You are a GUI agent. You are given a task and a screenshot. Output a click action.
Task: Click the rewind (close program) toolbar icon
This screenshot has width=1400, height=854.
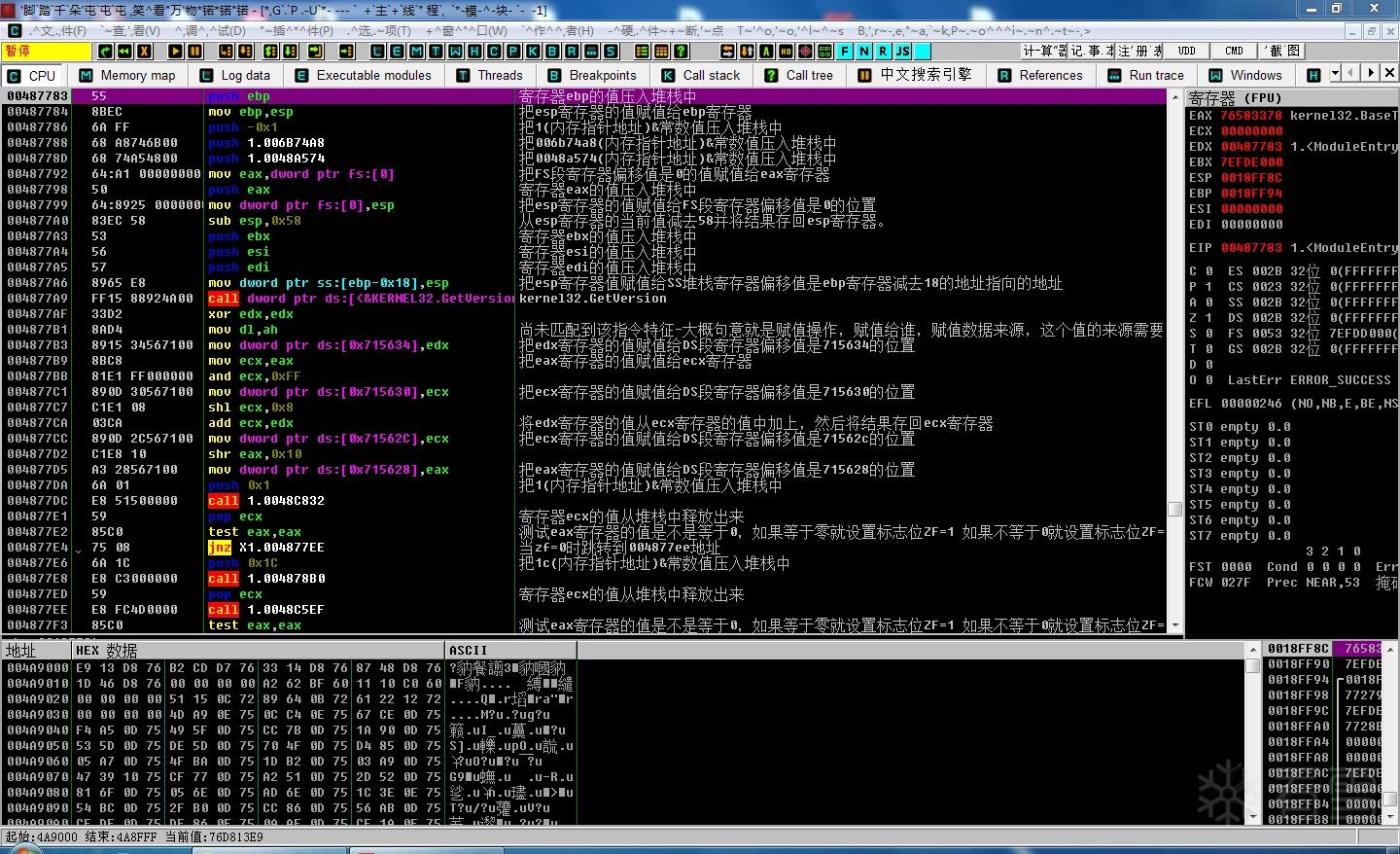click(x=124, y=51)
